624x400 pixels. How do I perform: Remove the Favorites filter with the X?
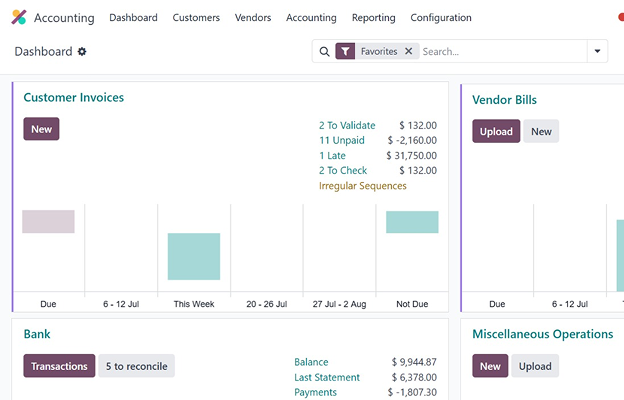408,52
